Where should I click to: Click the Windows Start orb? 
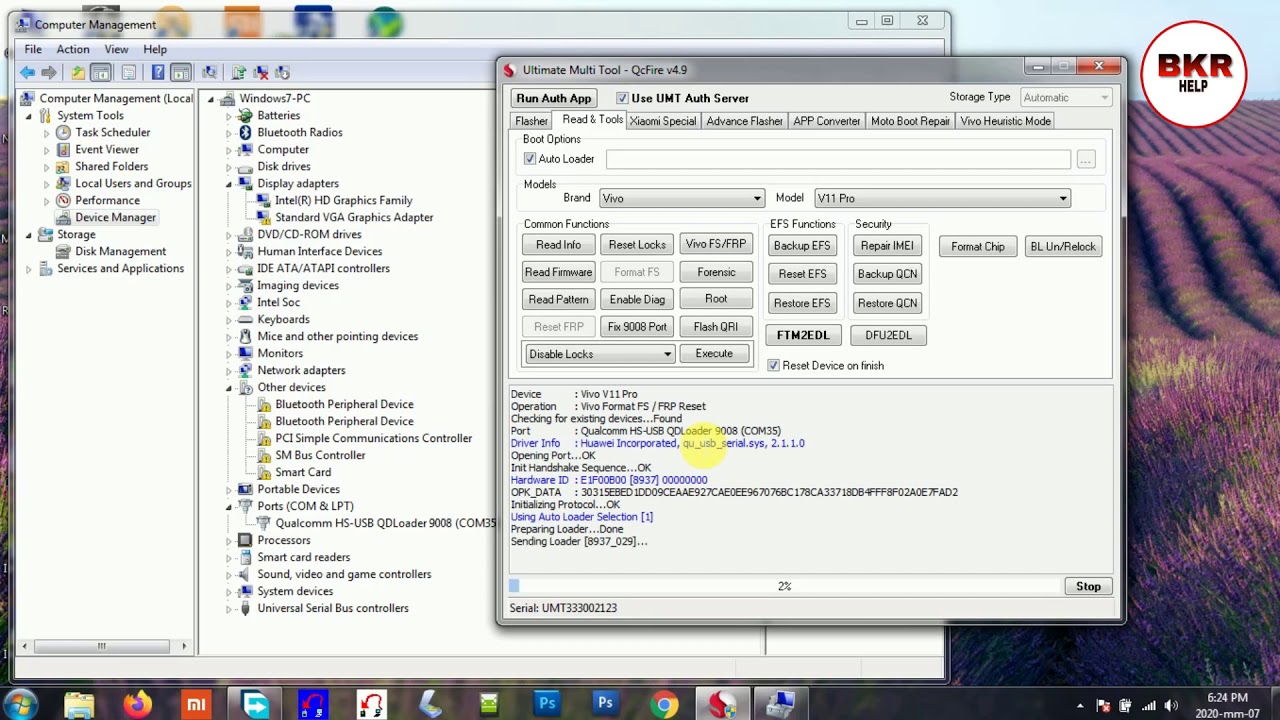(x=21, y=704)
